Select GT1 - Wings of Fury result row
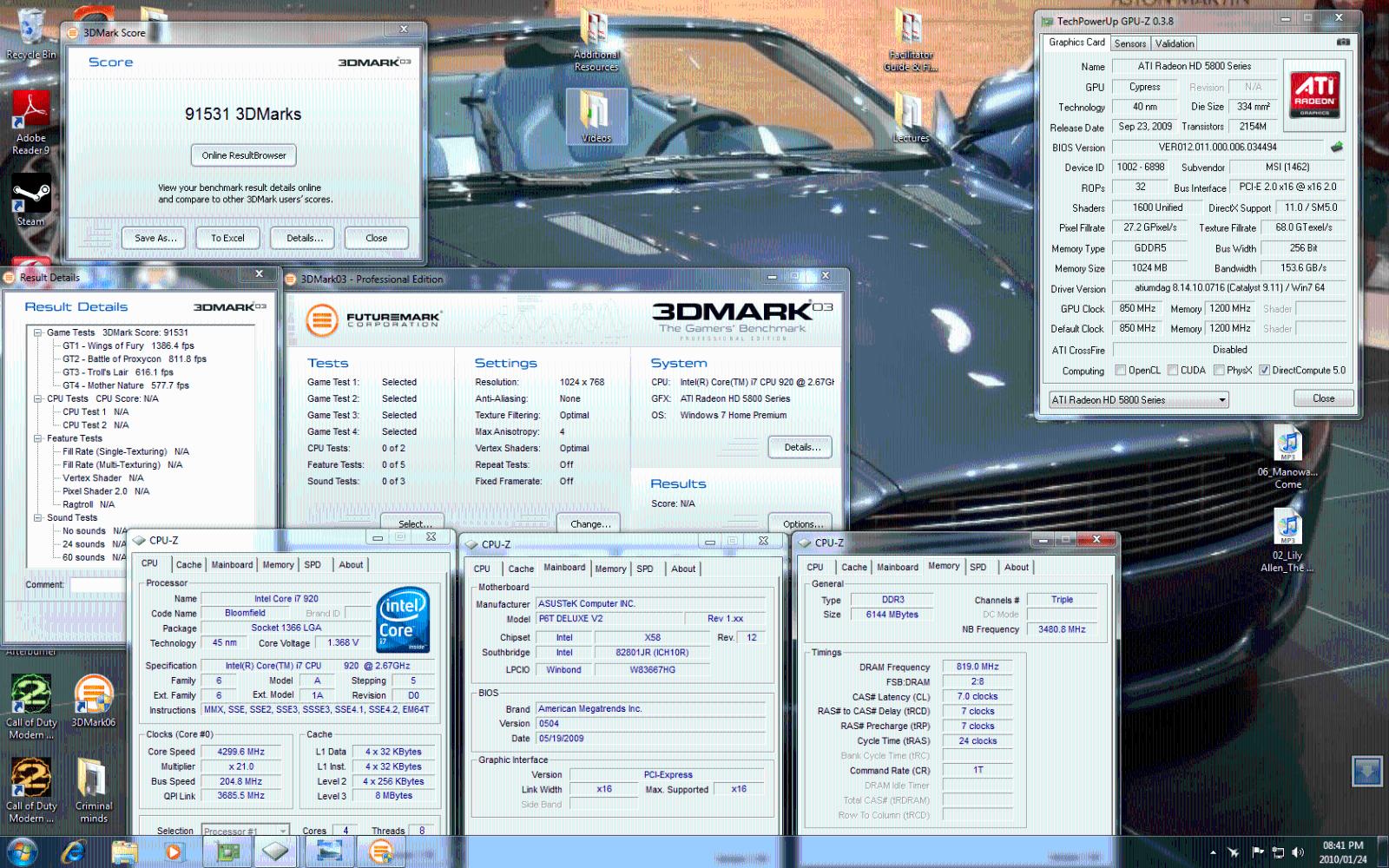1389x868 pixels. [x=128, y=345]
